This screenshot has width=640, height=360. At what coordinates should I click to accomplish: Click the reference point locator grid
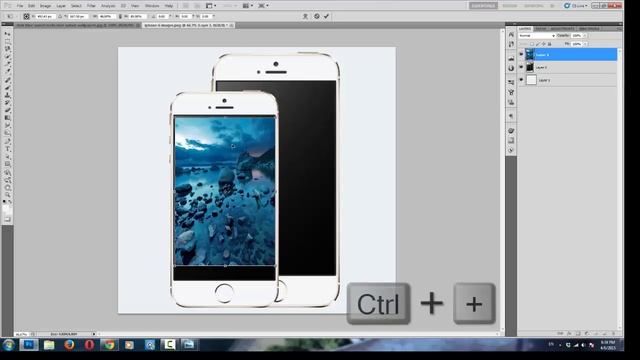point(26,16)
